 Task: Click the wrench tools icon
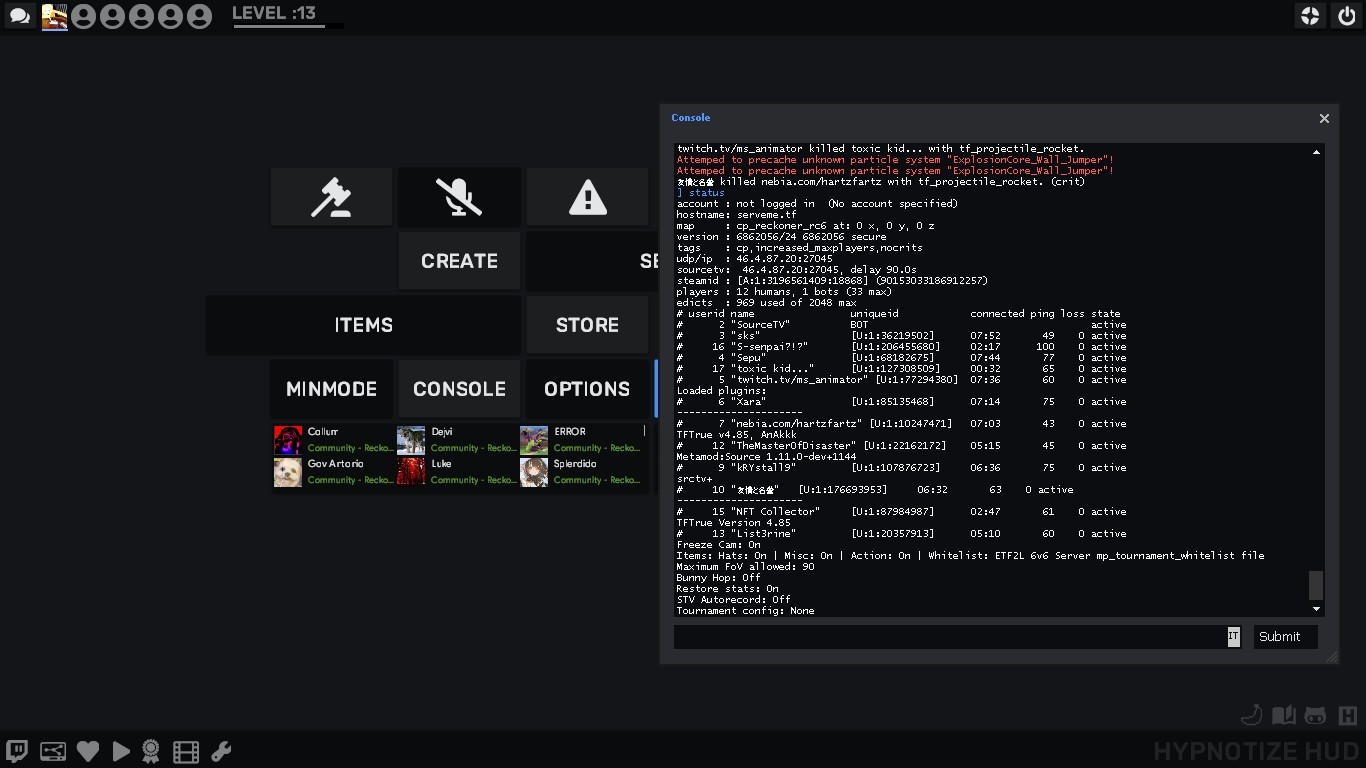pyautogui.click(x=221, y=751)
